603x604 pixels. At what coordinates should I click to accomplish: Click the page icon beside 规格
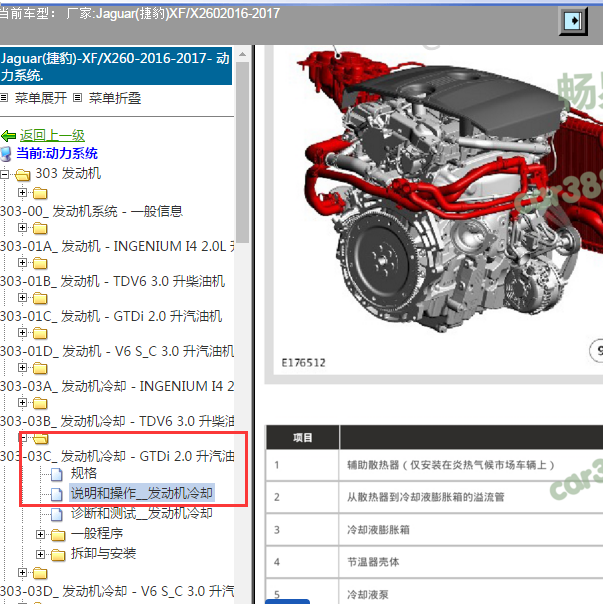coord(57,474)
